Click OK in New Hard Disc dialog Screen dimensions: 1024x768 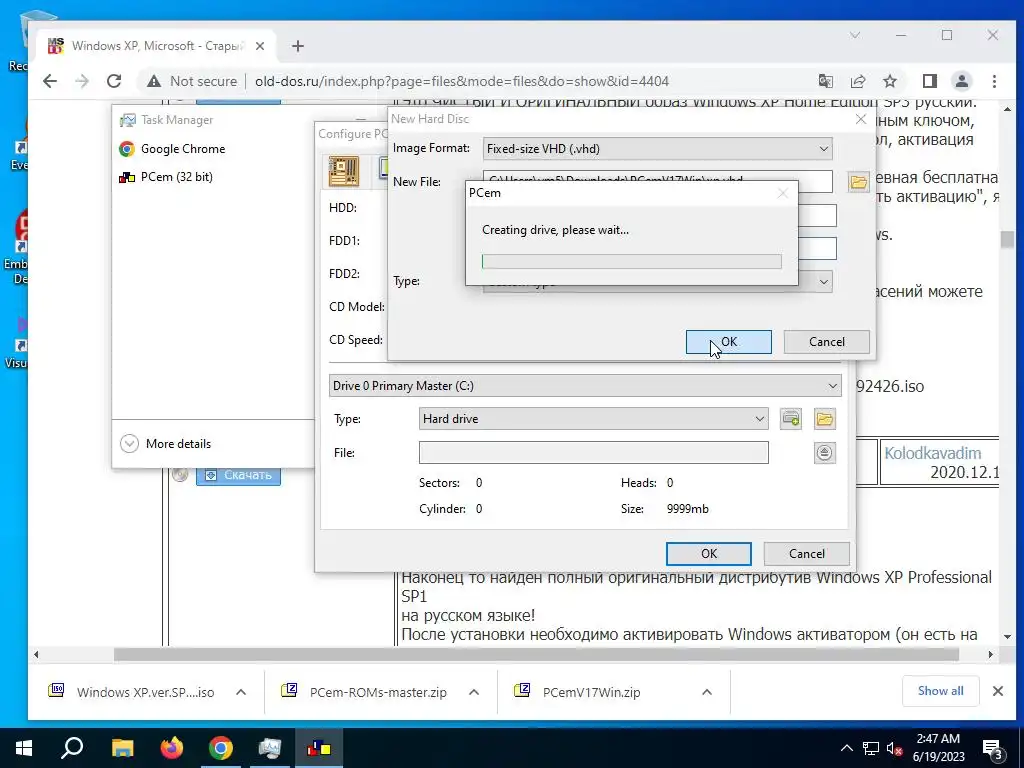(x=728, y=342)
